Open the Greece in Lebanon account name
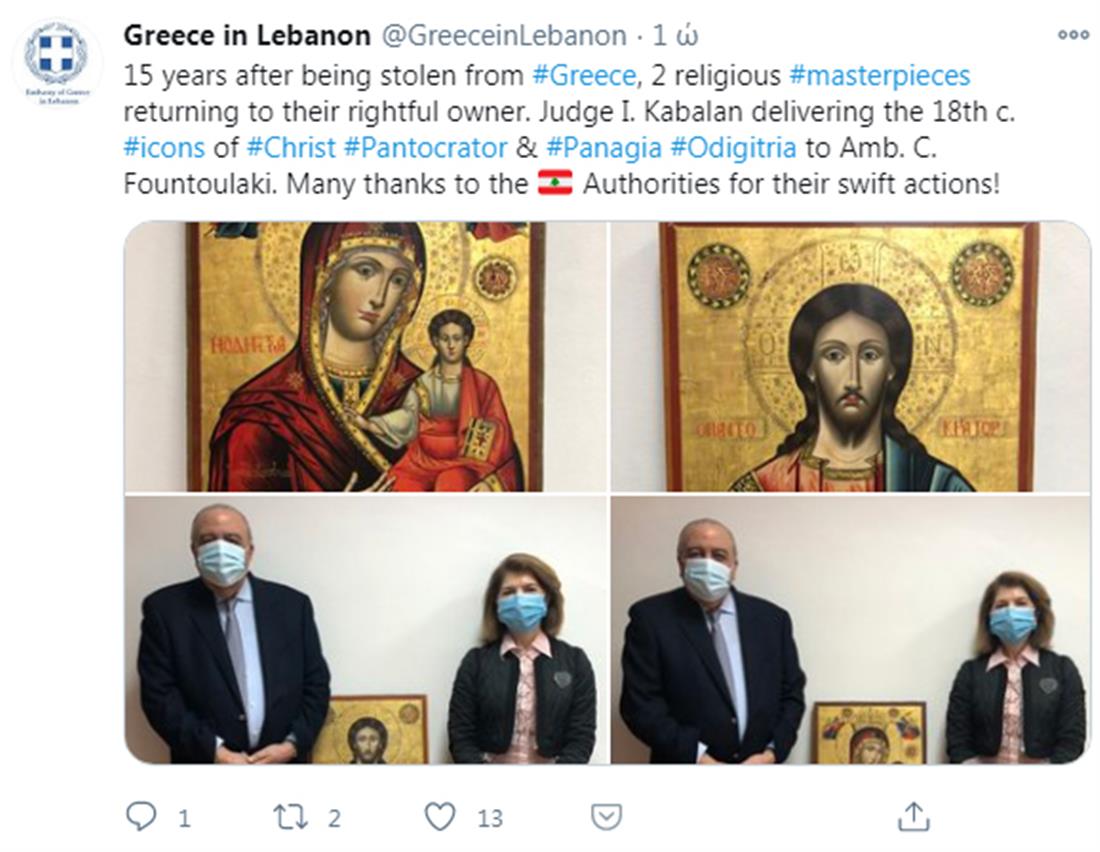Viewport: 1100px width, 852px height. 247,35
